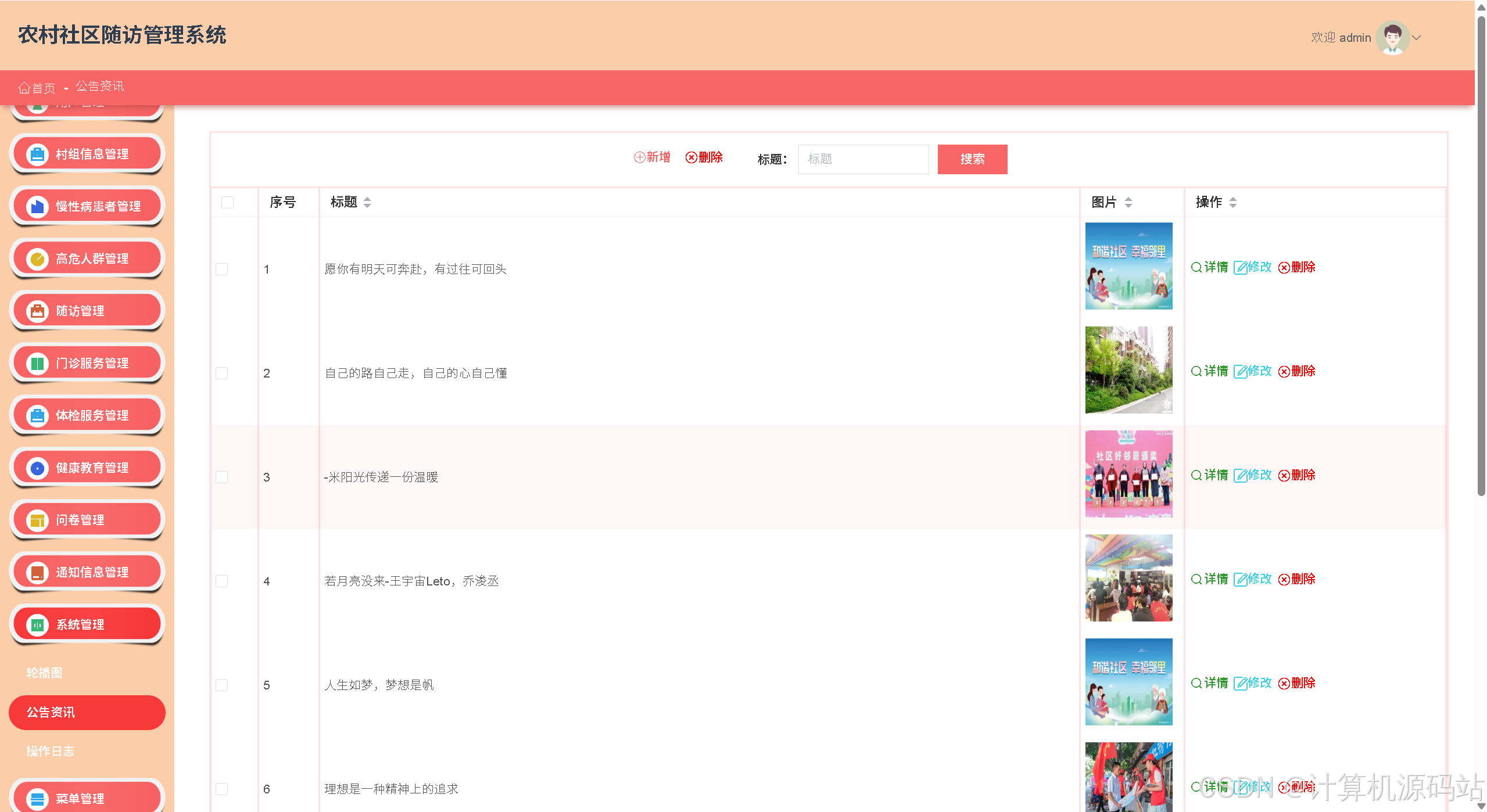Click the home icon in the breadcrumb
Screen dimensions: 1487x812
(24, 88)
